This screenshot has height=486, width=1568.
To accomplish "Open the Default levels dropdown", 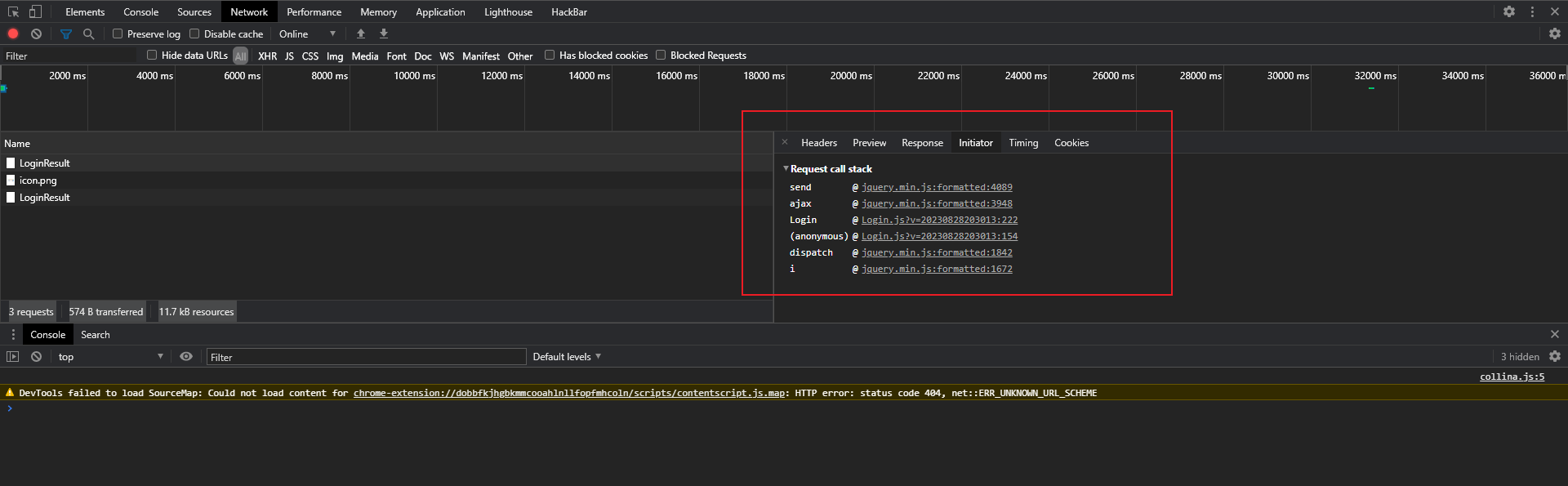I will 567,356.
